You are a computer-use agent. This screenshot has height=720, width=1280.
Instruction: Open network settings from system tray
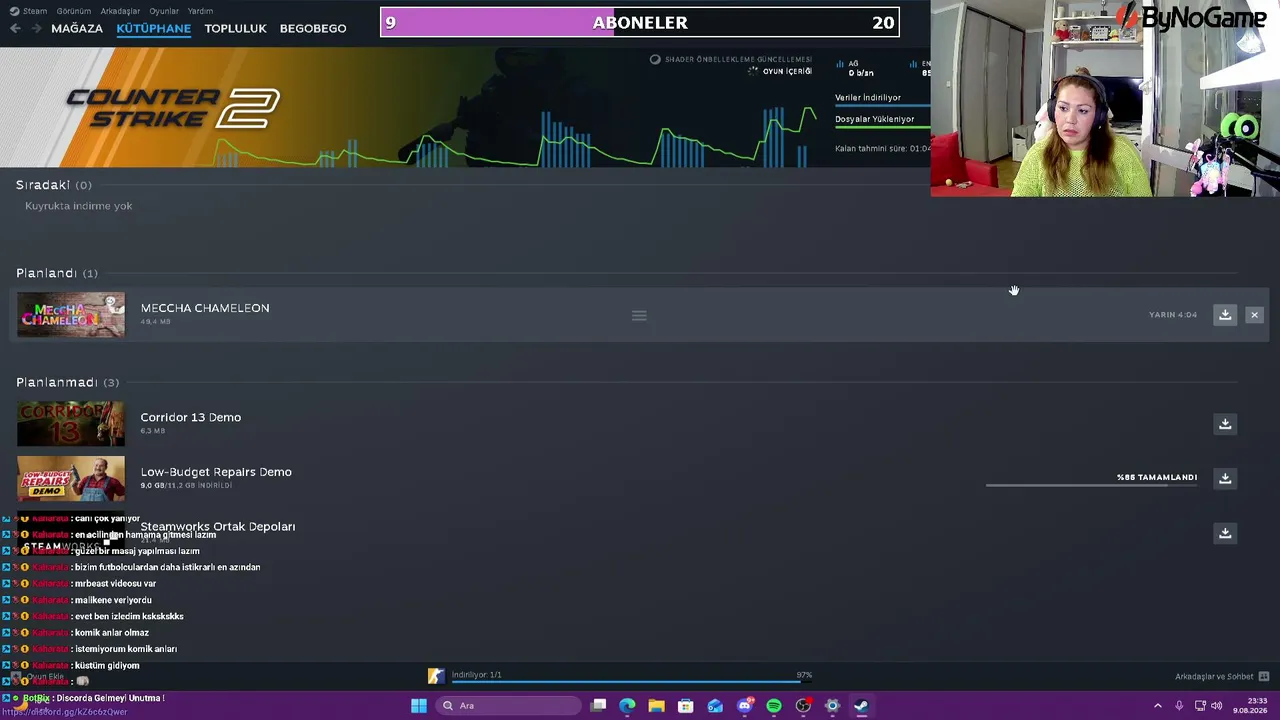(1200, 706)
